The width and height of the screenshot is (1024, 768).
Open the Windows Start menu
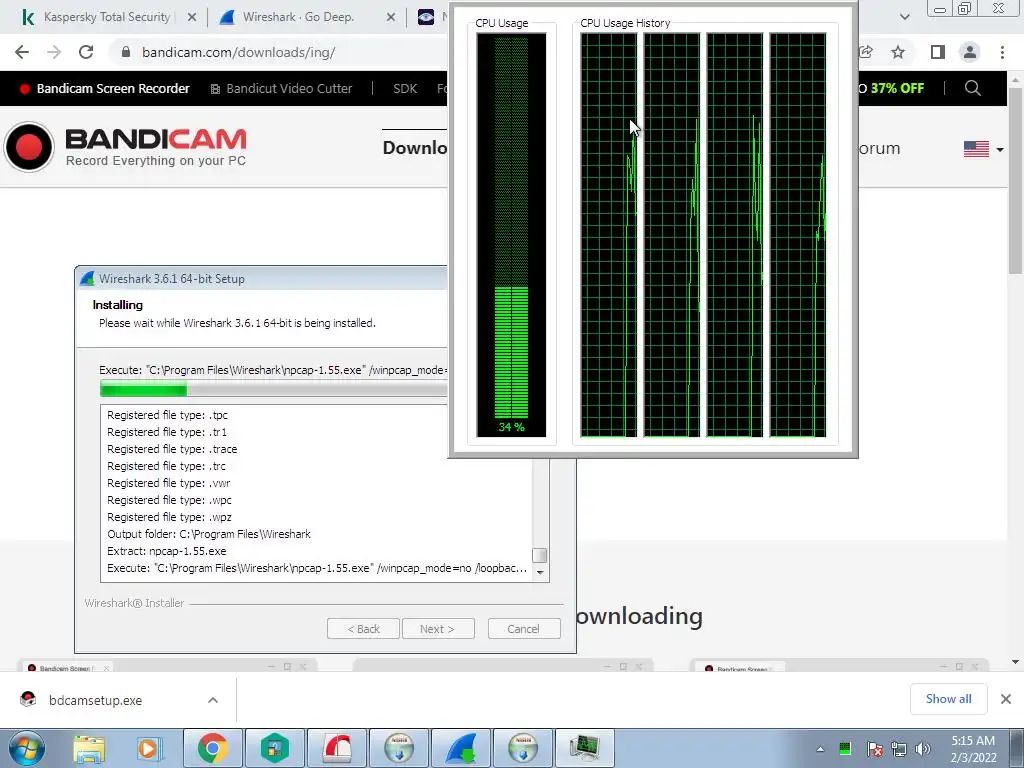27,748
